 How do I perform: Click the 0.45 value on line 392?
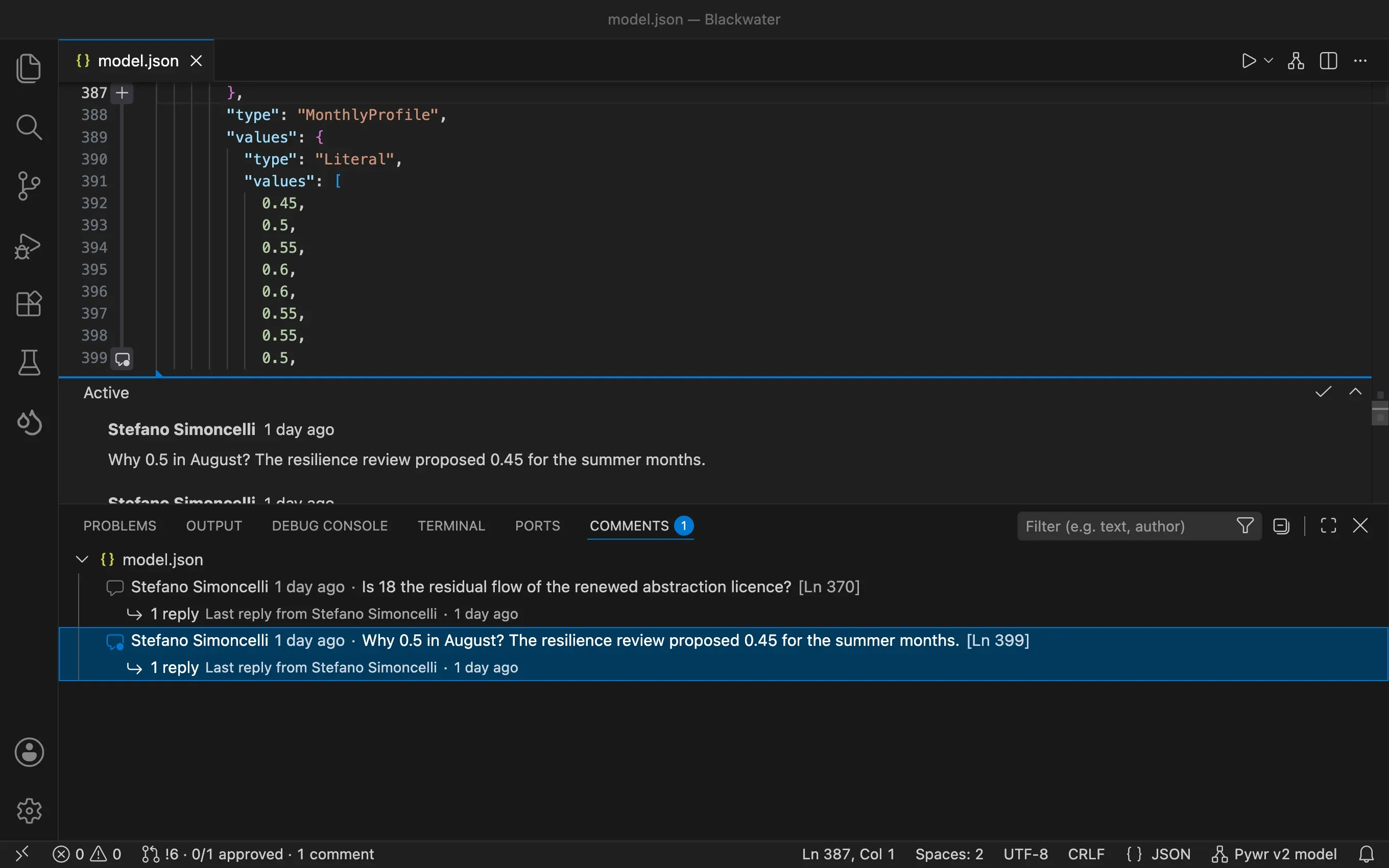(x=279, y=203)
